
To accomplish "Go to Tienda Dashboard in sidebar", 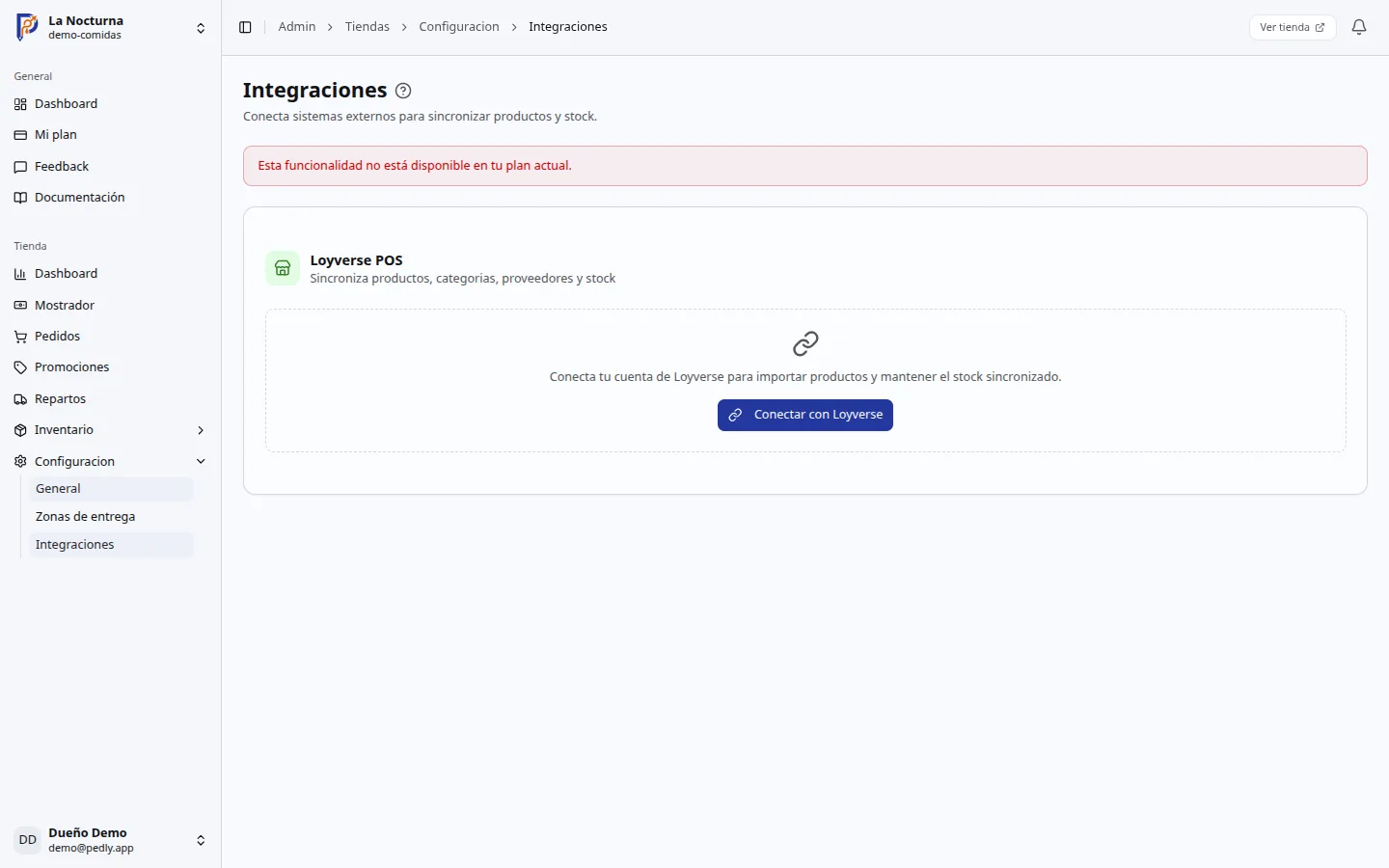I will point(111,274).
